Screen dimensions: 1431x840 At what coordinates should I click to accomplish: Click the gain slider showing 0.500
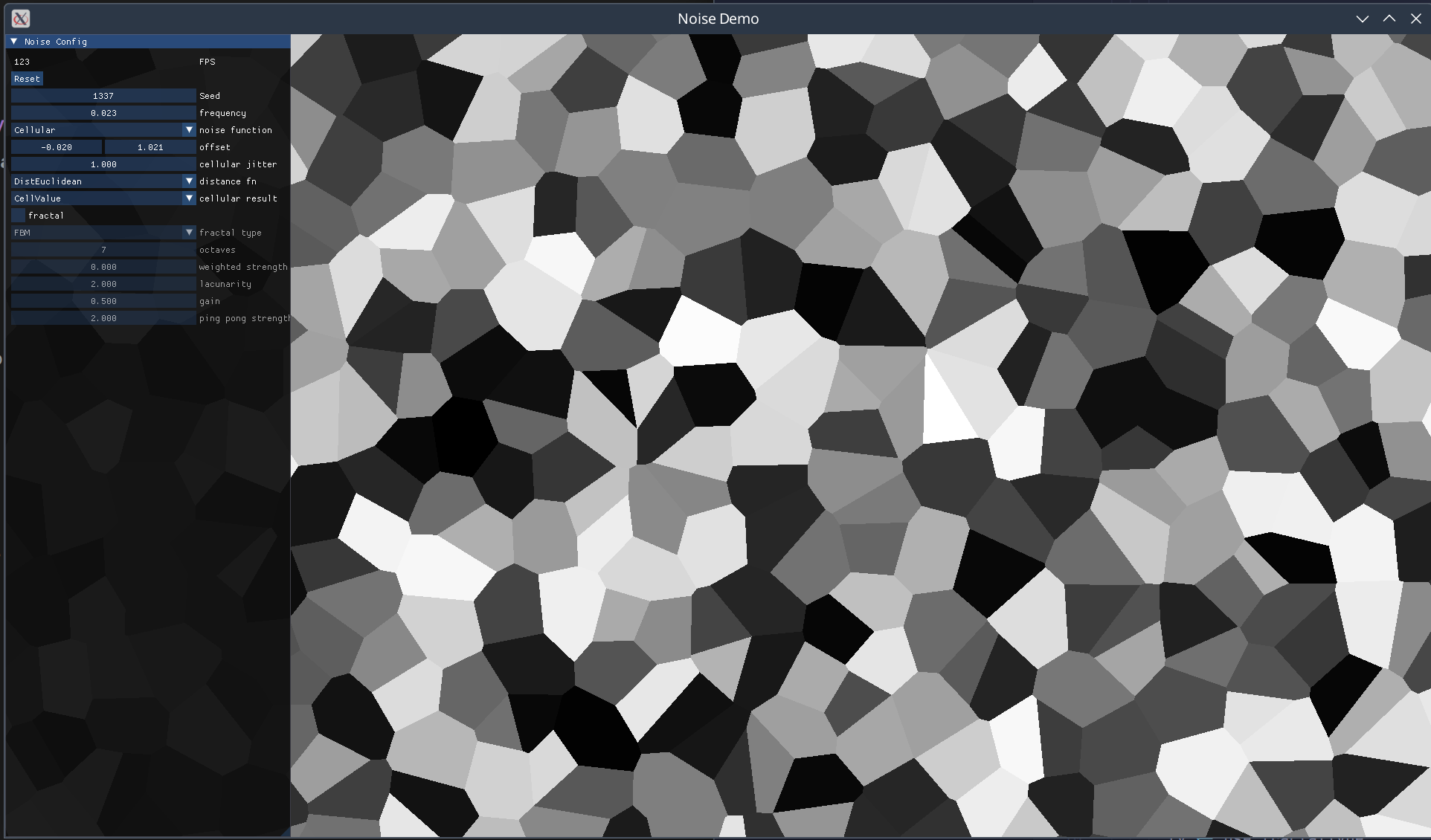click(x=103, y=301)
